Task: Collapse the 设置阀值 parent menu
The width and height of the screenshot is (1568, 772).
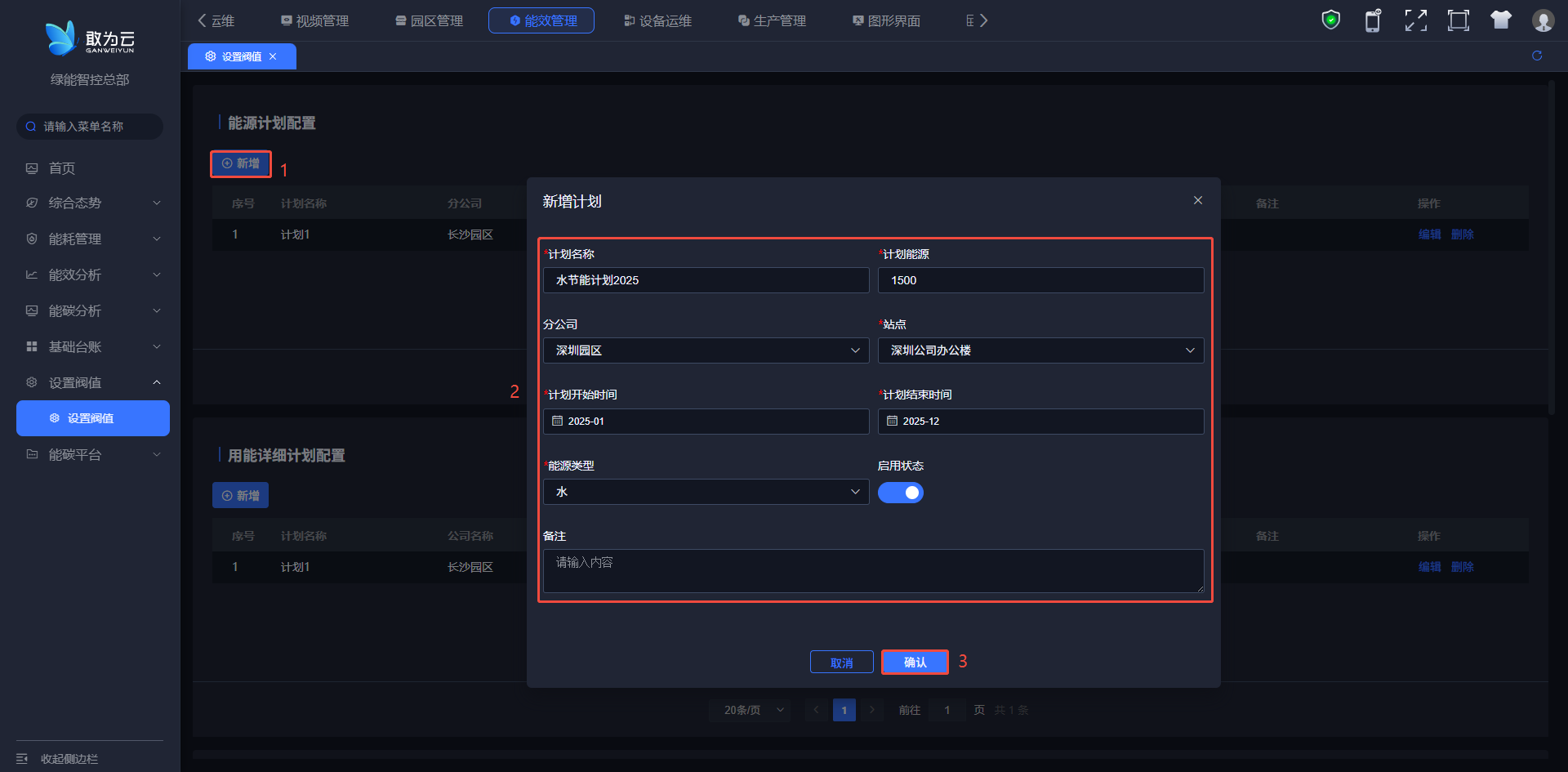Action: pos(93,382)
